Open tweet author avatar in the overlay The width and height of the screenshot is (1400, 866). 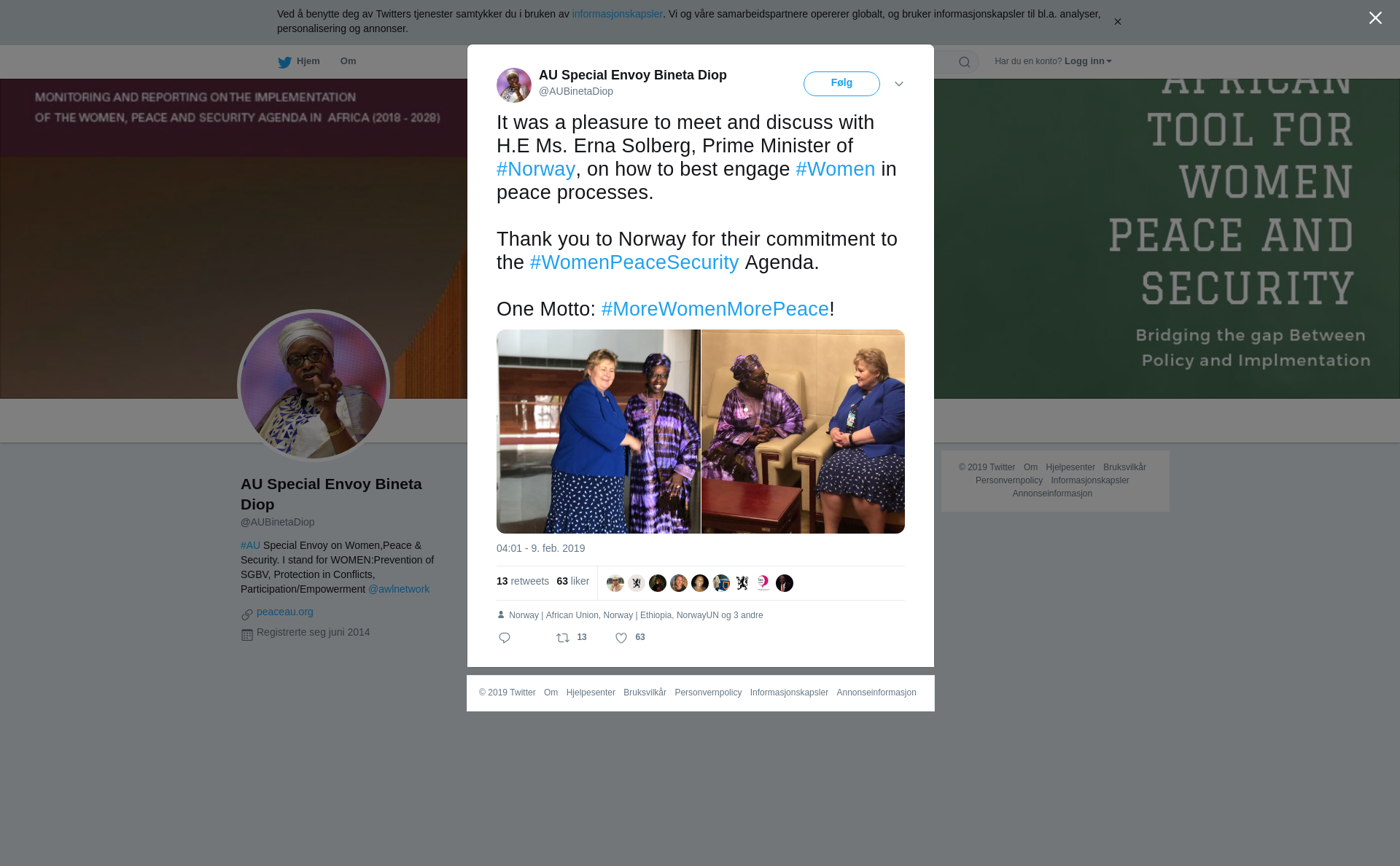tap(514, 85)
